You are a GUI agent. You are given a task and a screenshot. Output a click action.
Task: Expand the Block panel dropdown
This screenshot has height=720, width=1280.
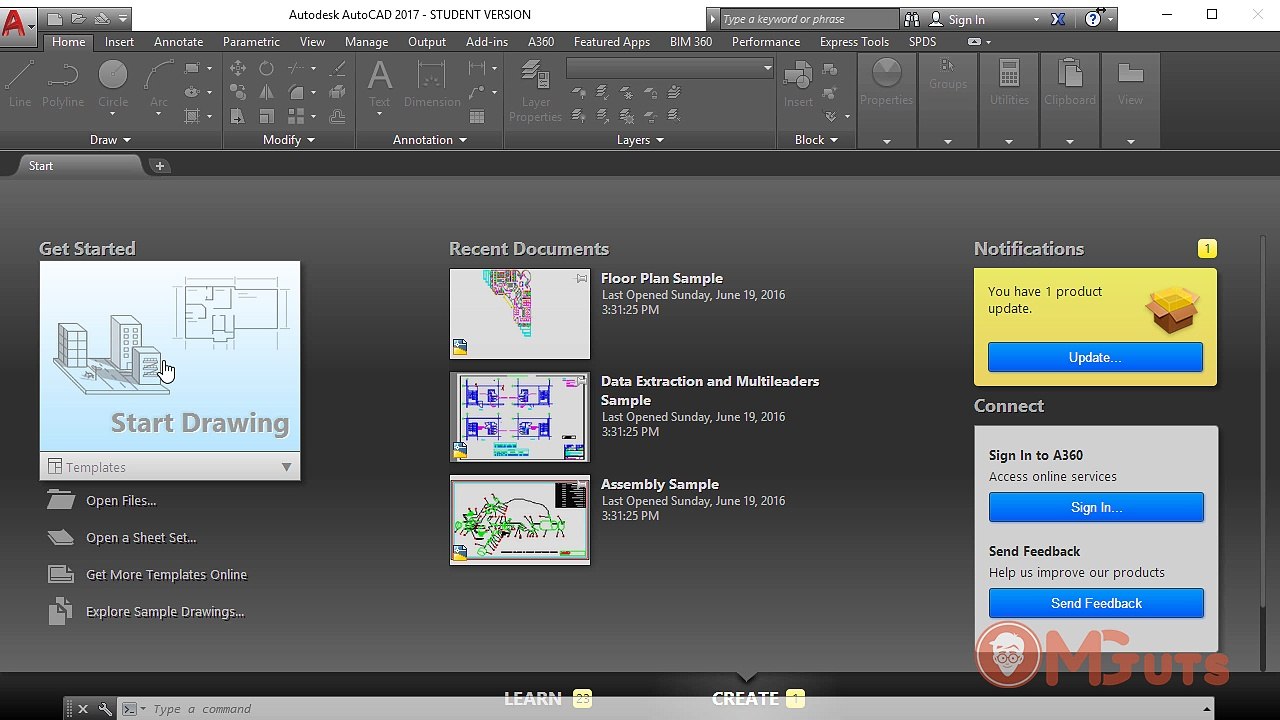point(816,140)
